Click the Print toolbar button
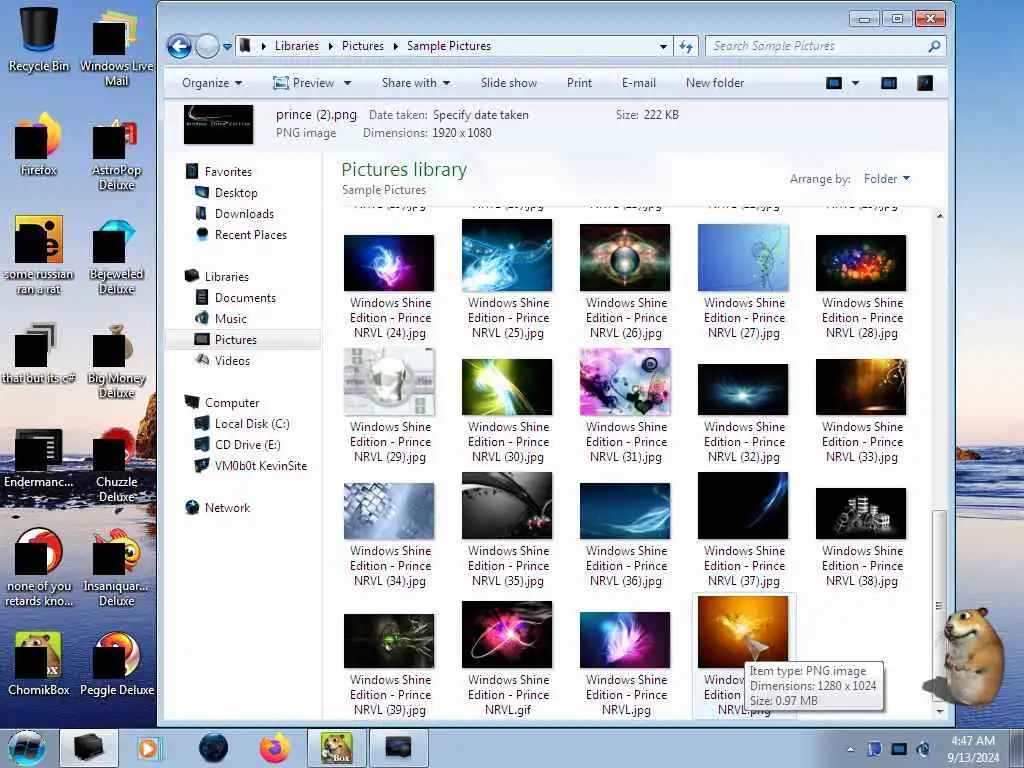The image size is (1024, 768). [x=579, y=83]
